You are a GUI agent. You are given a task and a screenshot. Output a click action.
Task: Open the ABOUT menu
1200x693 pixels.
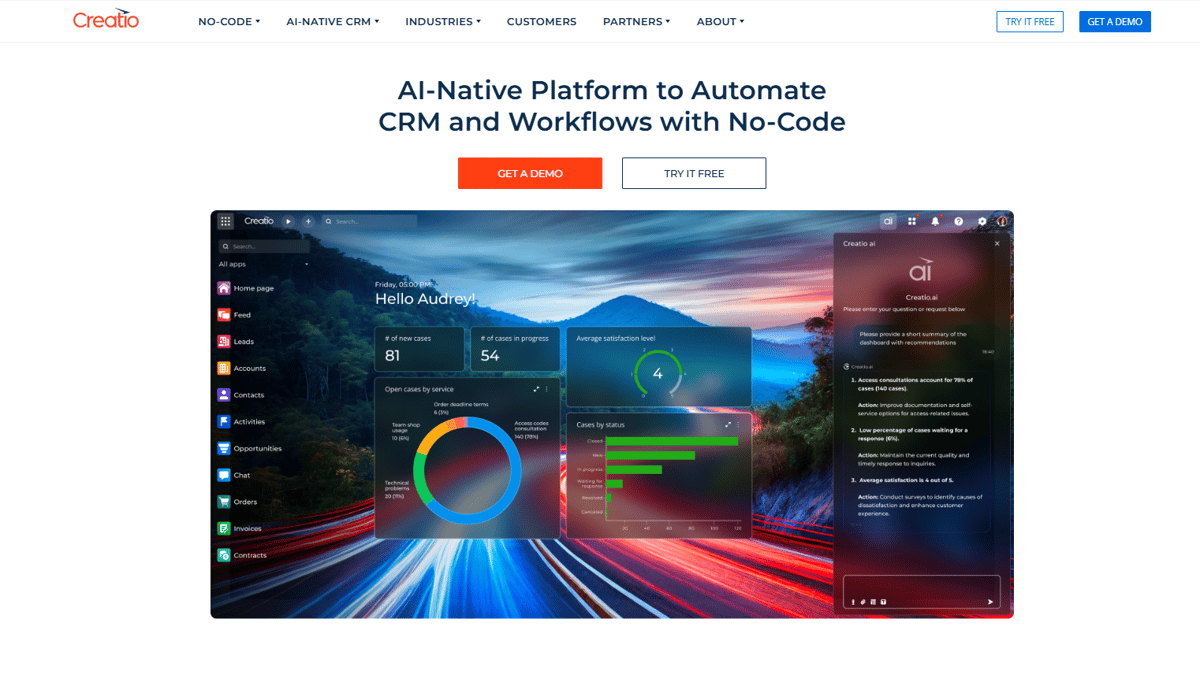[x=720, y=21]
